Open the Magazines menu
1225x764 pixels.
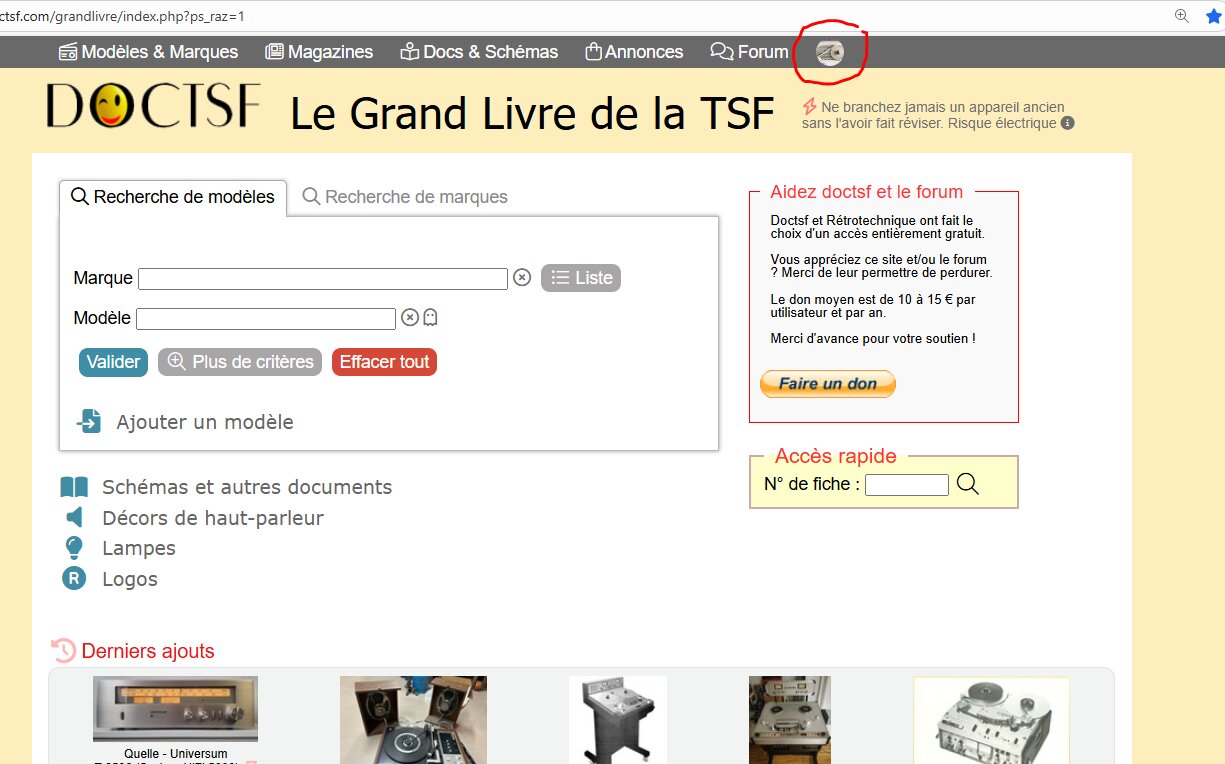pos(319,52)
